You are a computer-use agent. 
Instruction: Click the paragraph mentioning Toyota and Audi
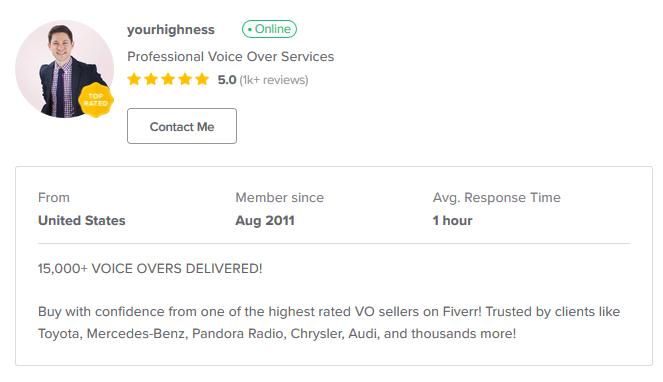[329, 322]
